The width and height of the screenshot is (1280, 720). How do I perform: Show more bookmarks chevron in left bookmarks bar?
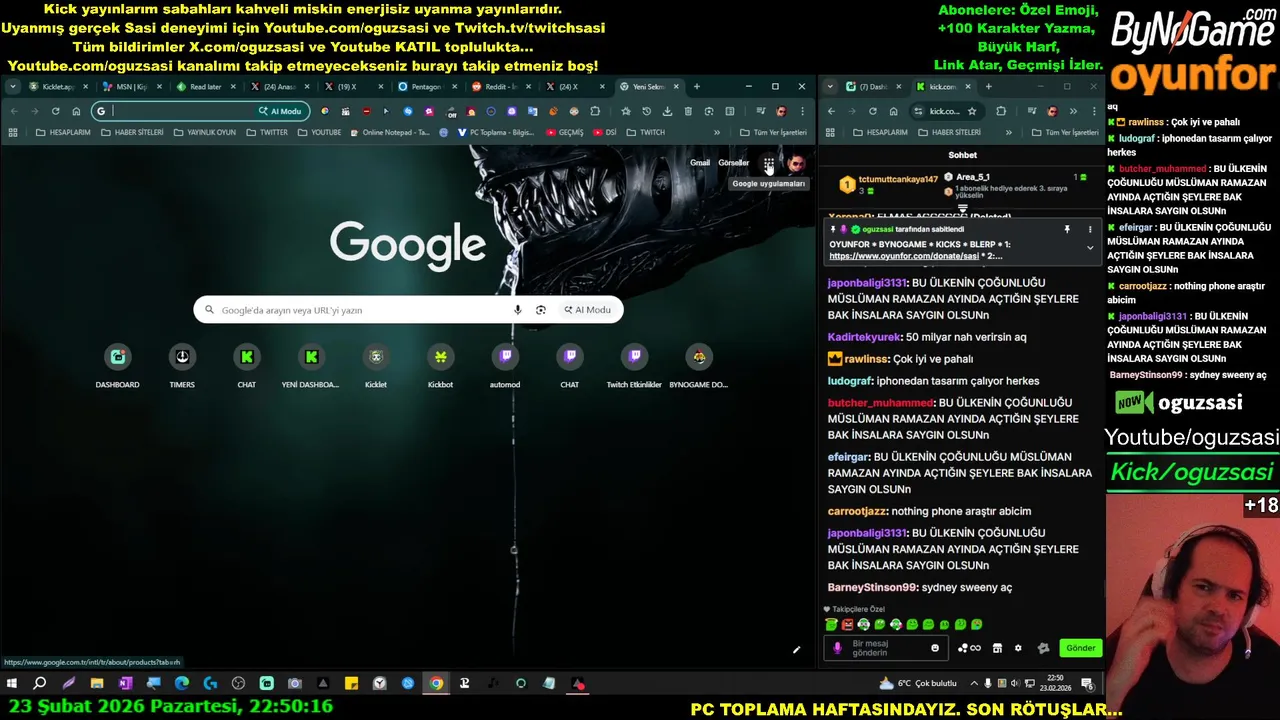[x=716, y=132]
